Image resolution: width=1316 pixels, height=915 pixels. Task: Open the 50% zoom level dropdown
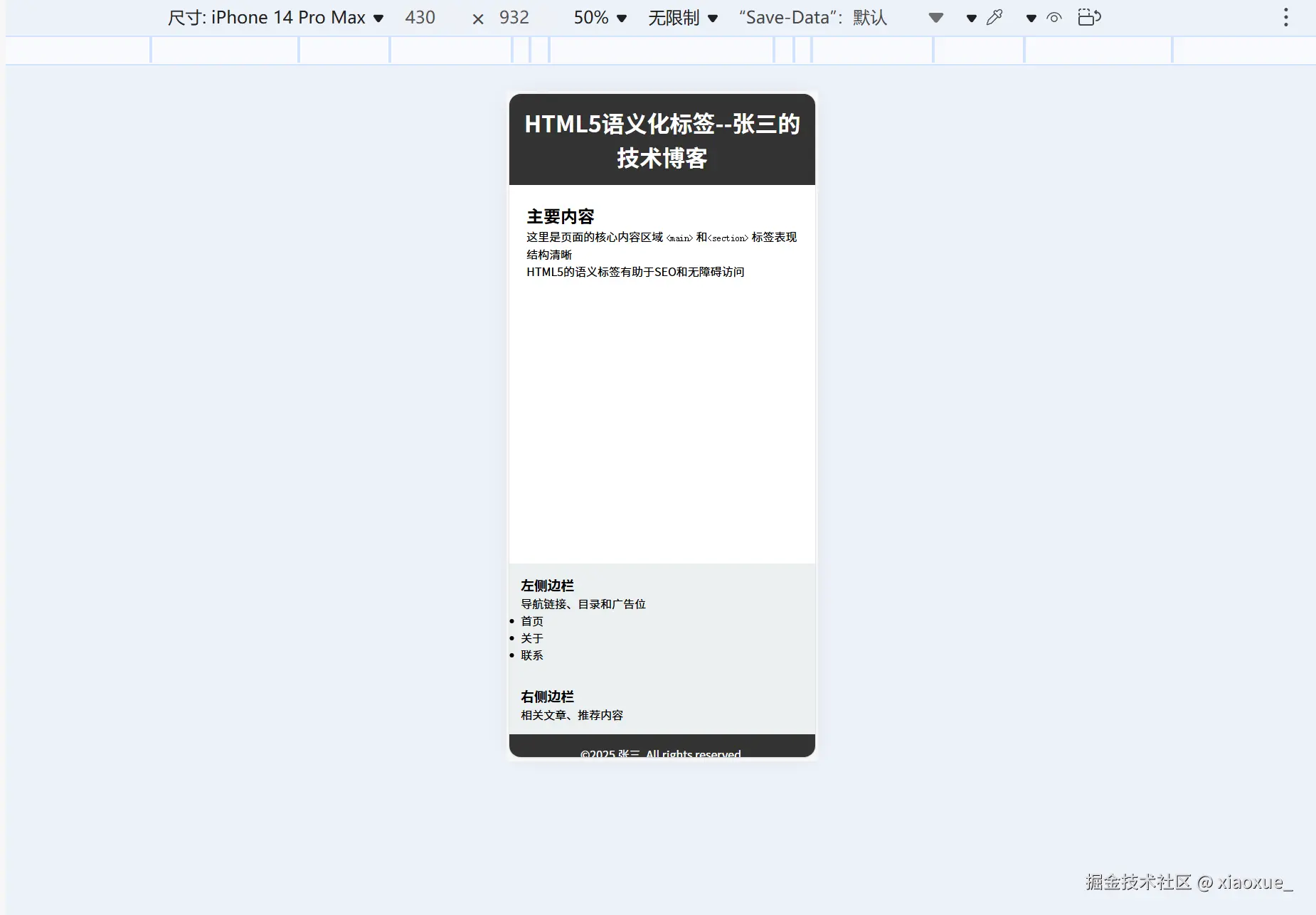pos(600,17)
